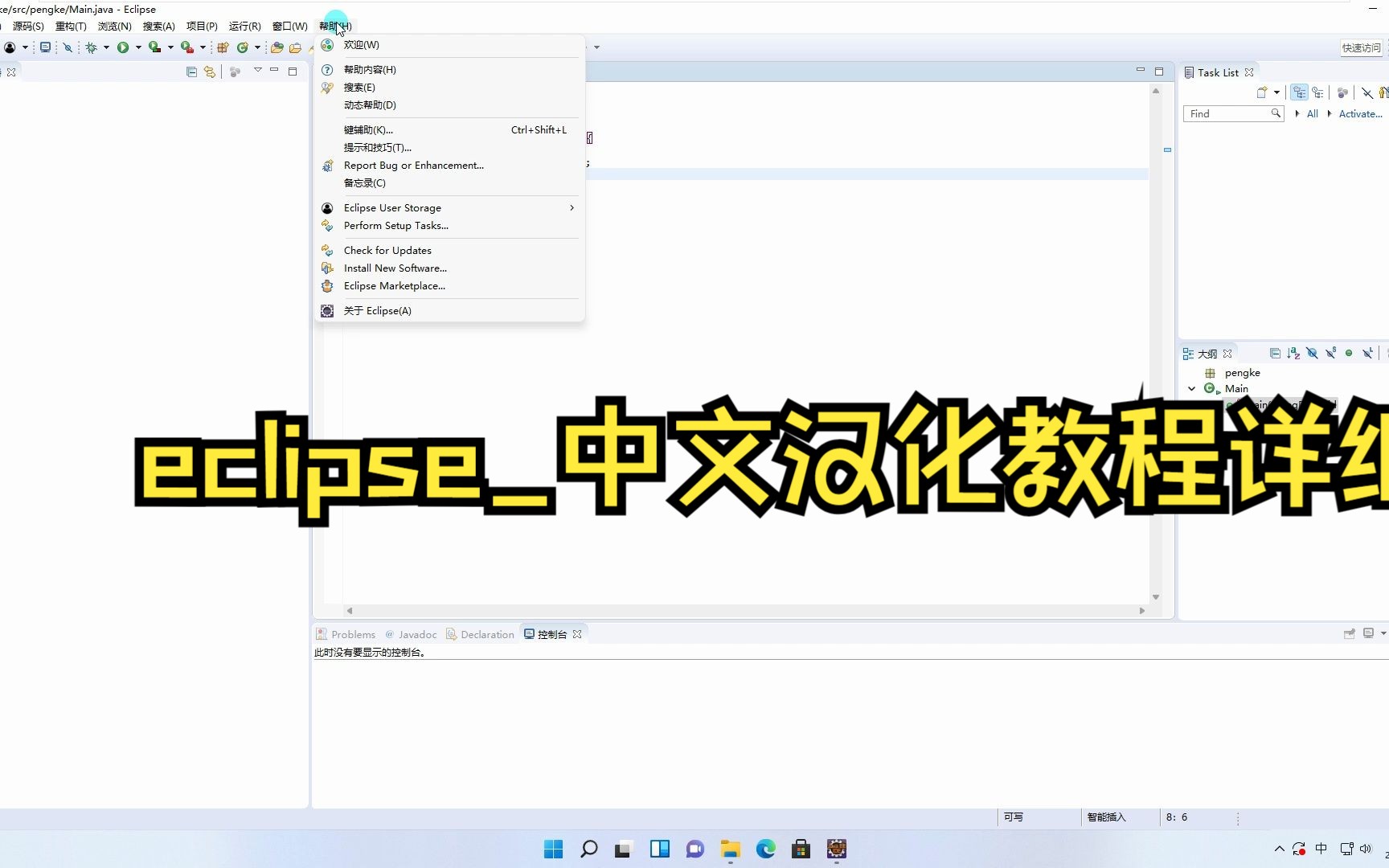Open 键辅助(K) key assist entry
Screen dimensions: 1389x868
click(x=449, y=130)
